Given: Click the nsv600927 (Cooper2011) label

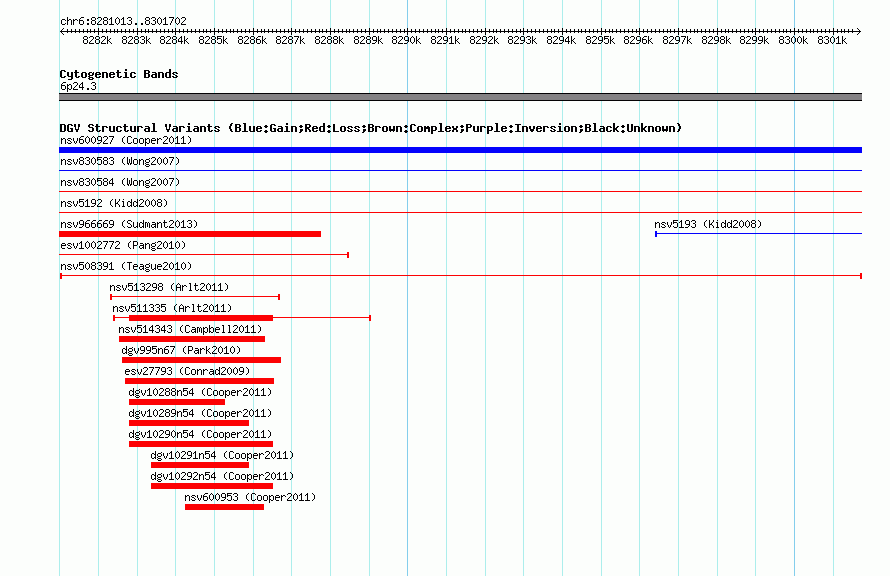Looking at the screenshot, I should pos(126,140).
